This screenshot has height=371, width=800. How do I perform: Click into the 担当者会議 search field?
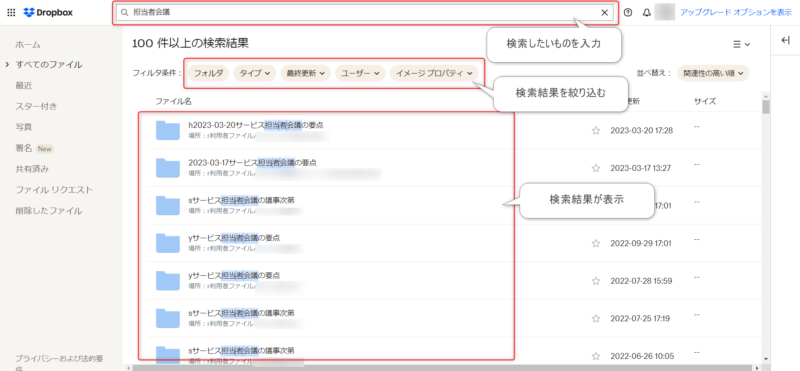(x=357, y=13)
